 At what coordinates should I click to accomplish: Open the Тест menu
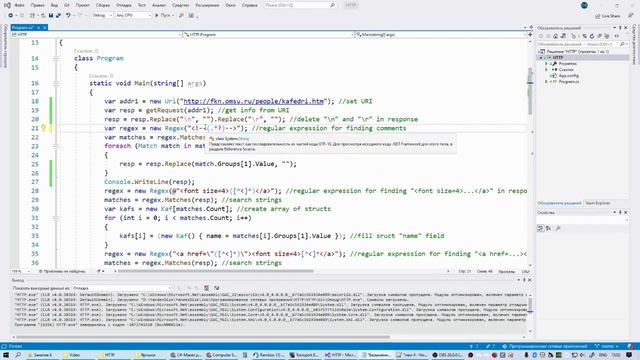tap(142, 5)
